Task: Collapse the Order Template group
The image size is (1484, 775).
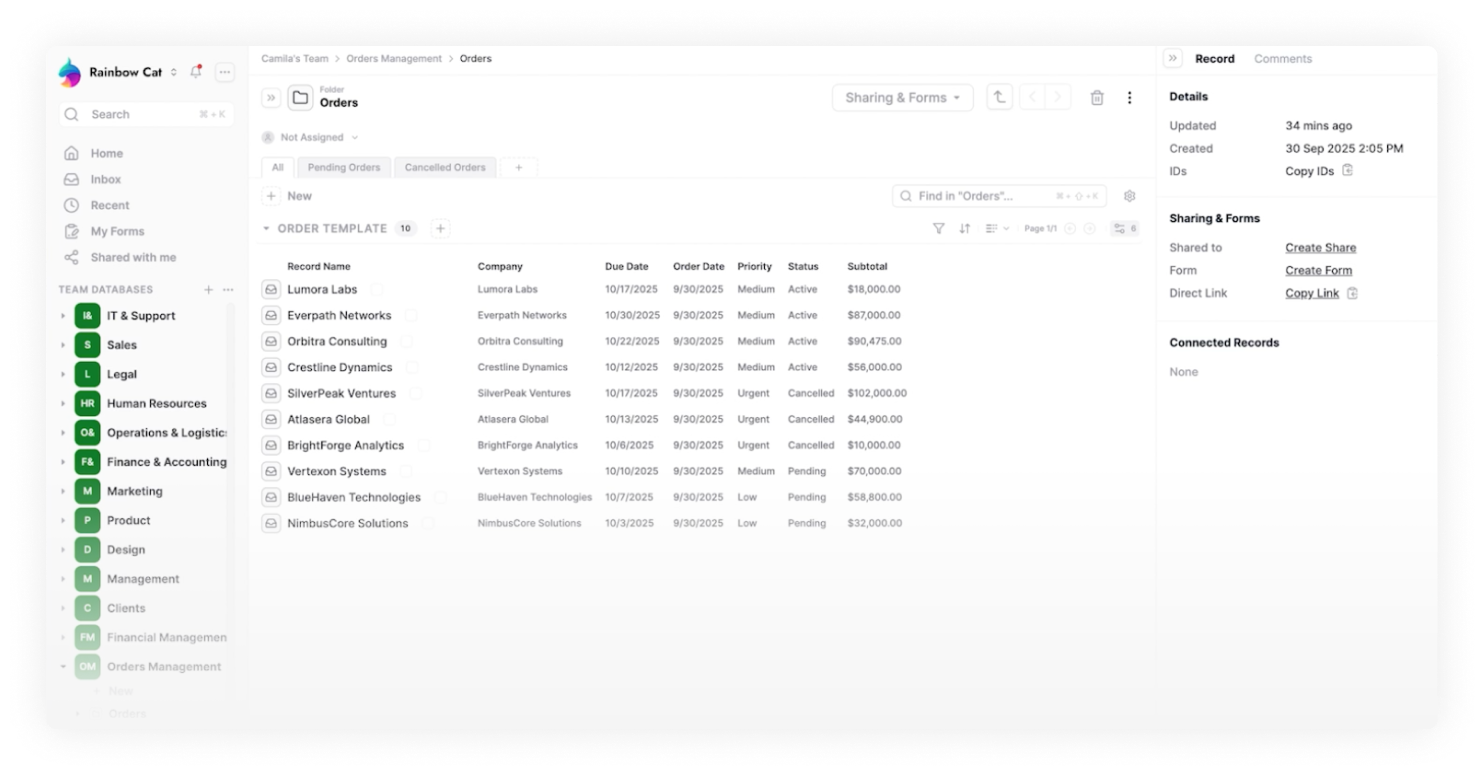Action: tap(266, 229)
